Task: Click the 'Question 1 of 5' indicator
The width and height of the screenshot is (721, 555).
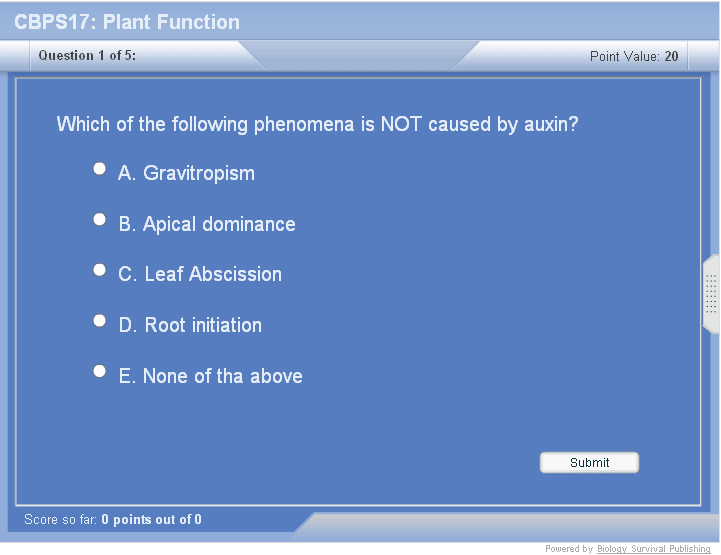Action: click(87, 56)
